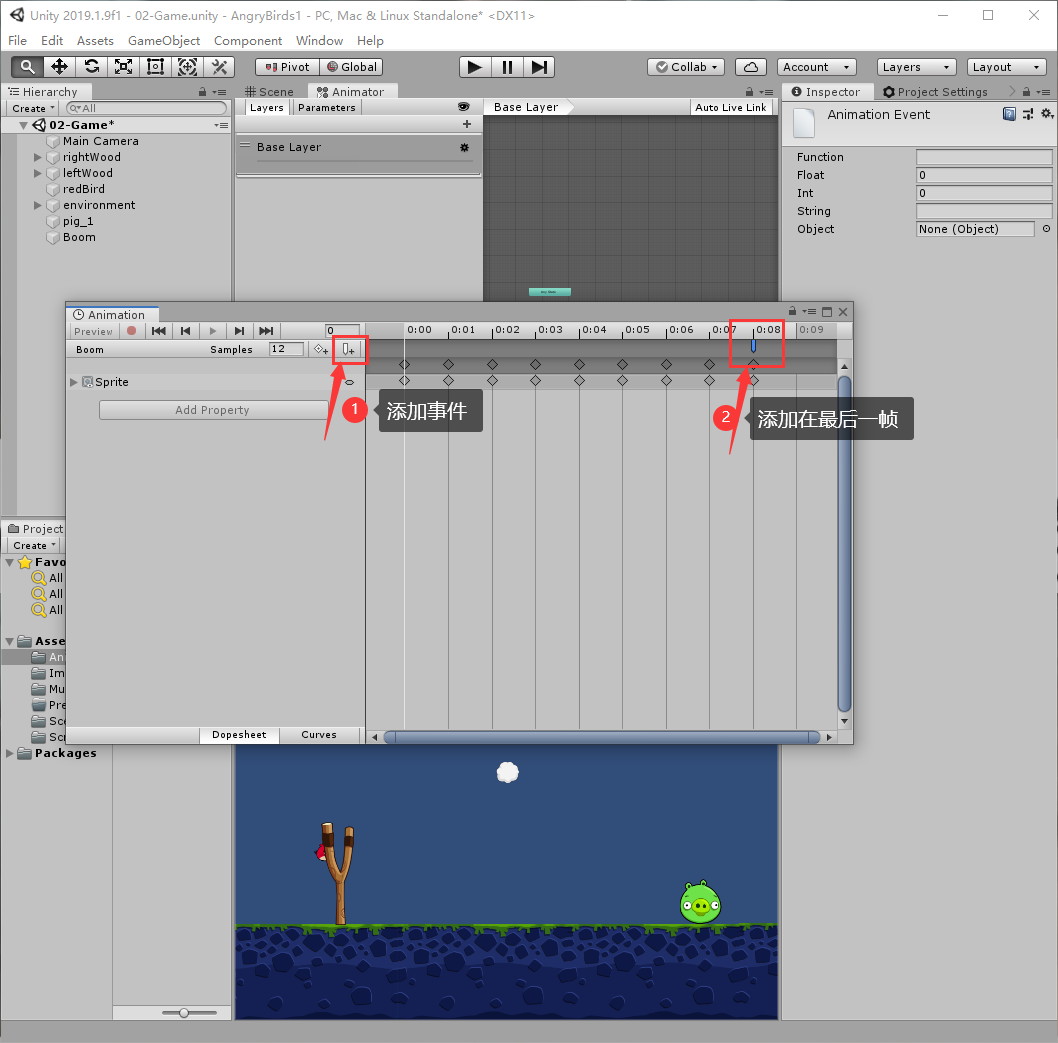Open Animation Event help icon

coord(1009,114)
